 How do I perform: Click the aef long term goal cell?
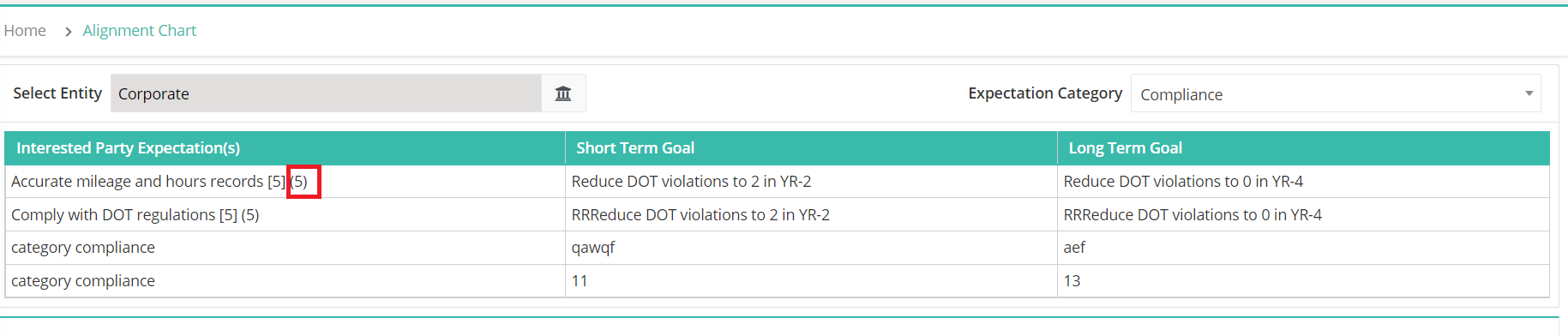[x=1074, y=248]
